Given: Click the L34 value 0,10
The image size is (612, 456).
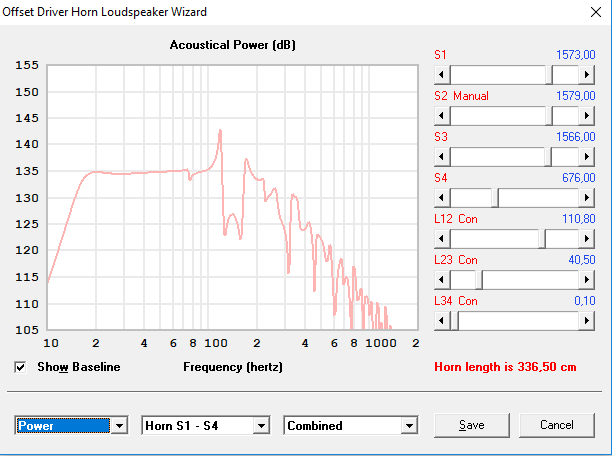Looking at the screenshot, I should [585, 301].
